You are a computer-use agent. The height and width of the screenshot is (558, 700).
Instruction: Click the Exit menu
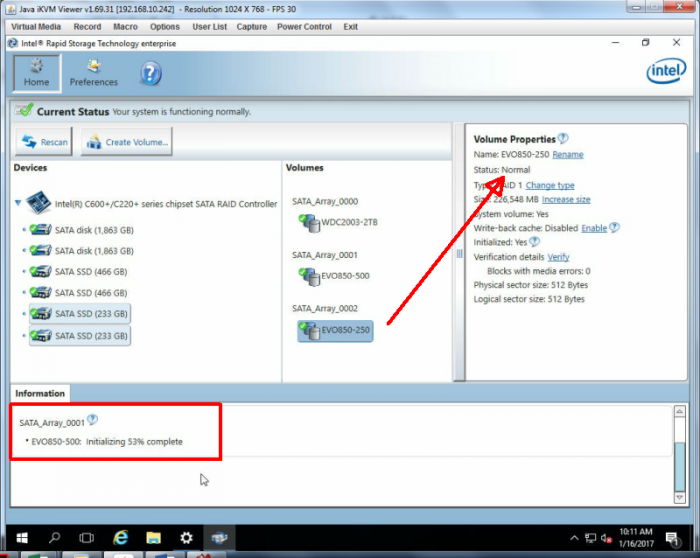click(350, 27)
